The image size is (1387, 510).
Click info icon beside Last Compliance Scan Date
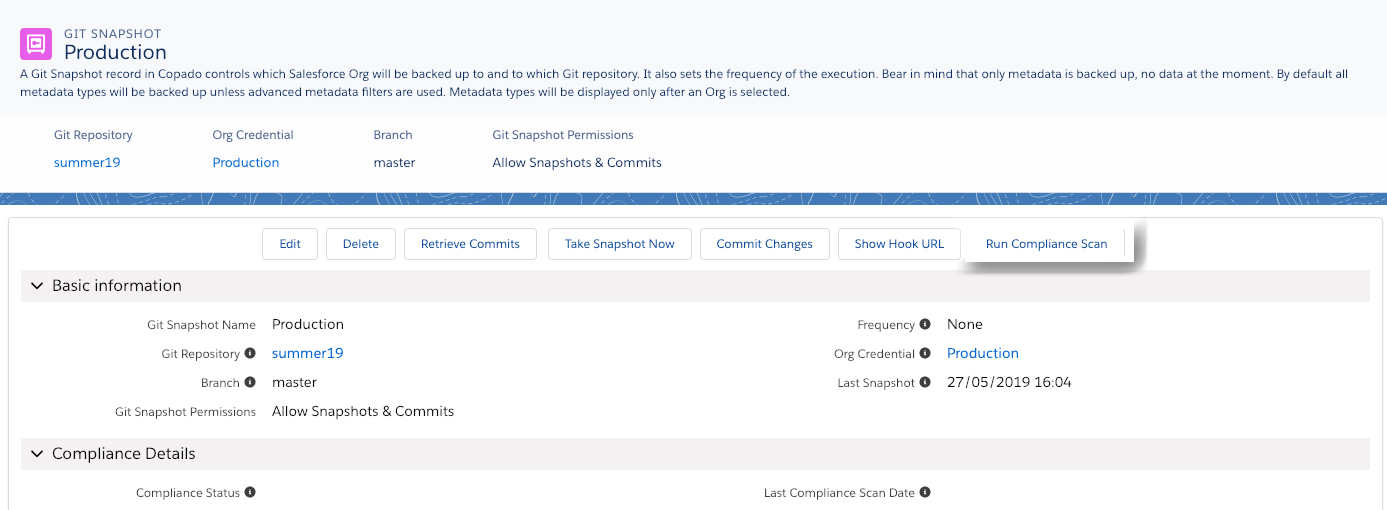click(925, 492)
